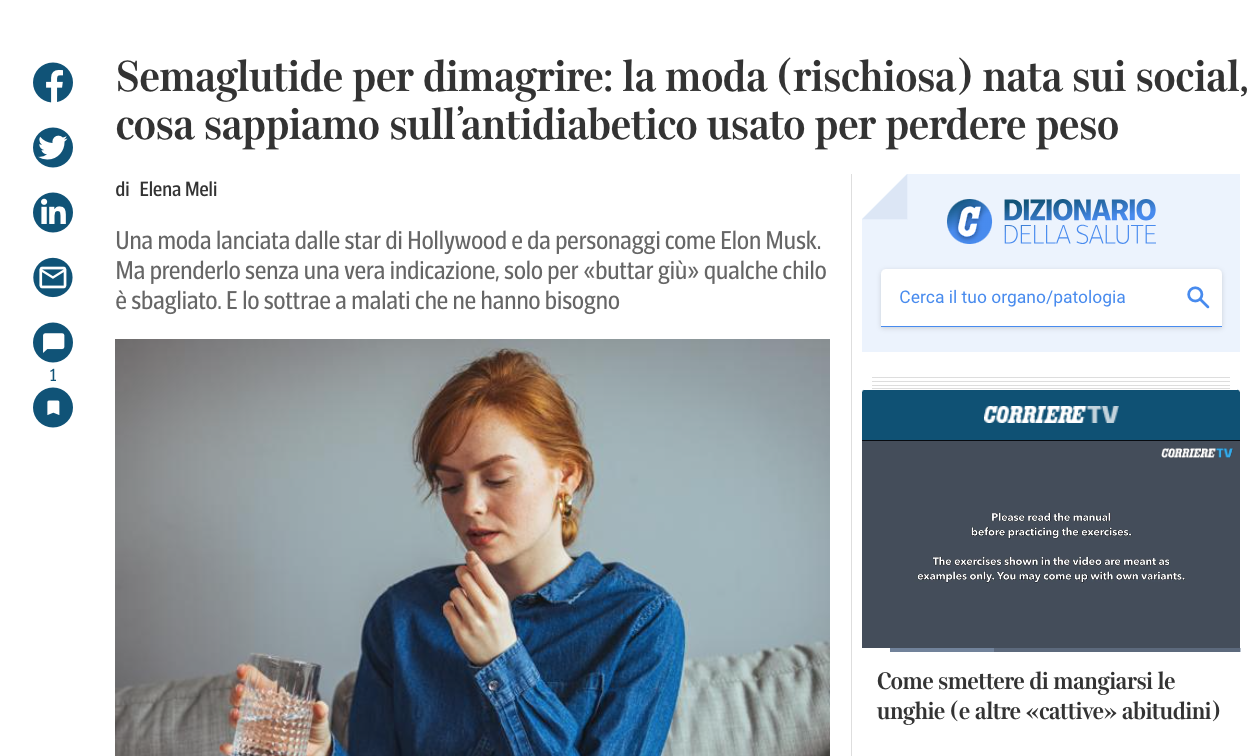Image resolution: width=1253 pixels, height=756 pixels.
Task: Focus the 'Cerca il tuo organo/patologia' field
Action: pos(1051,297)
